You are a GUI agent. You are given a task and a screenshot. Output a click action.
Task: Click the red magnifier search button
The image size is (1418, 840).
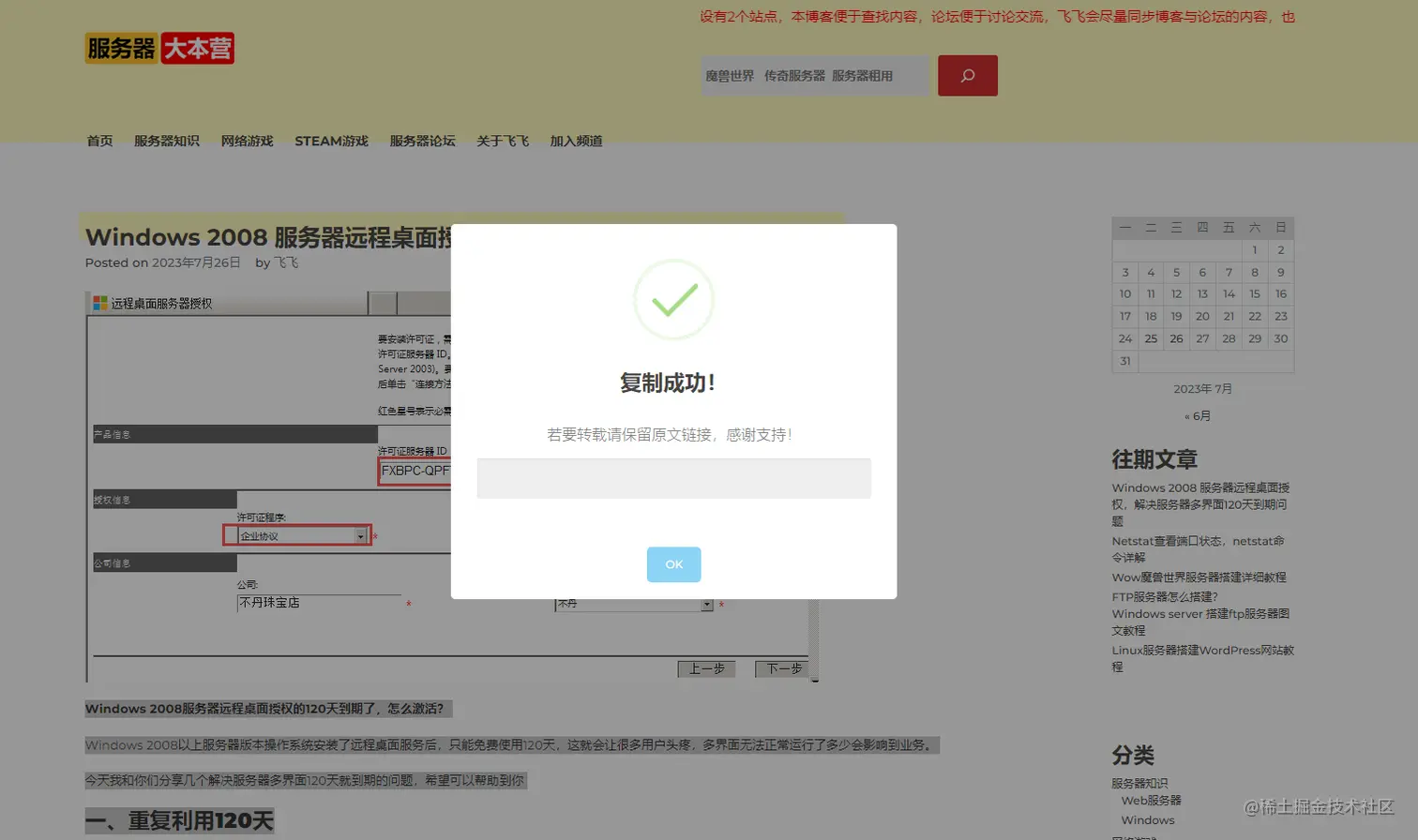coord(968,76)
